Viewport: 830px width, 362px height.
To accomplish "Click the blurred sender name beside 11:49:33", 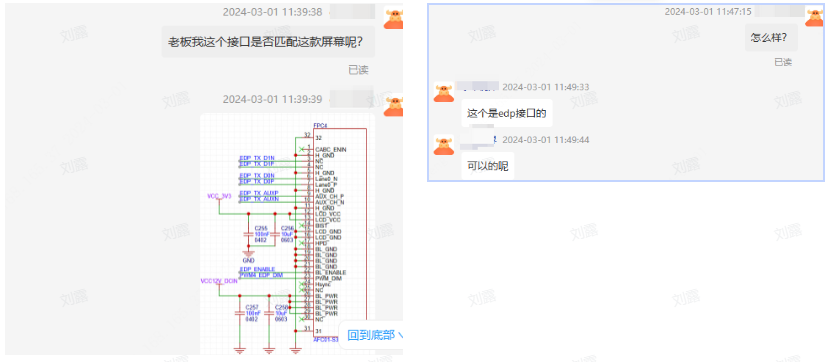I will (x=477, y=86).
